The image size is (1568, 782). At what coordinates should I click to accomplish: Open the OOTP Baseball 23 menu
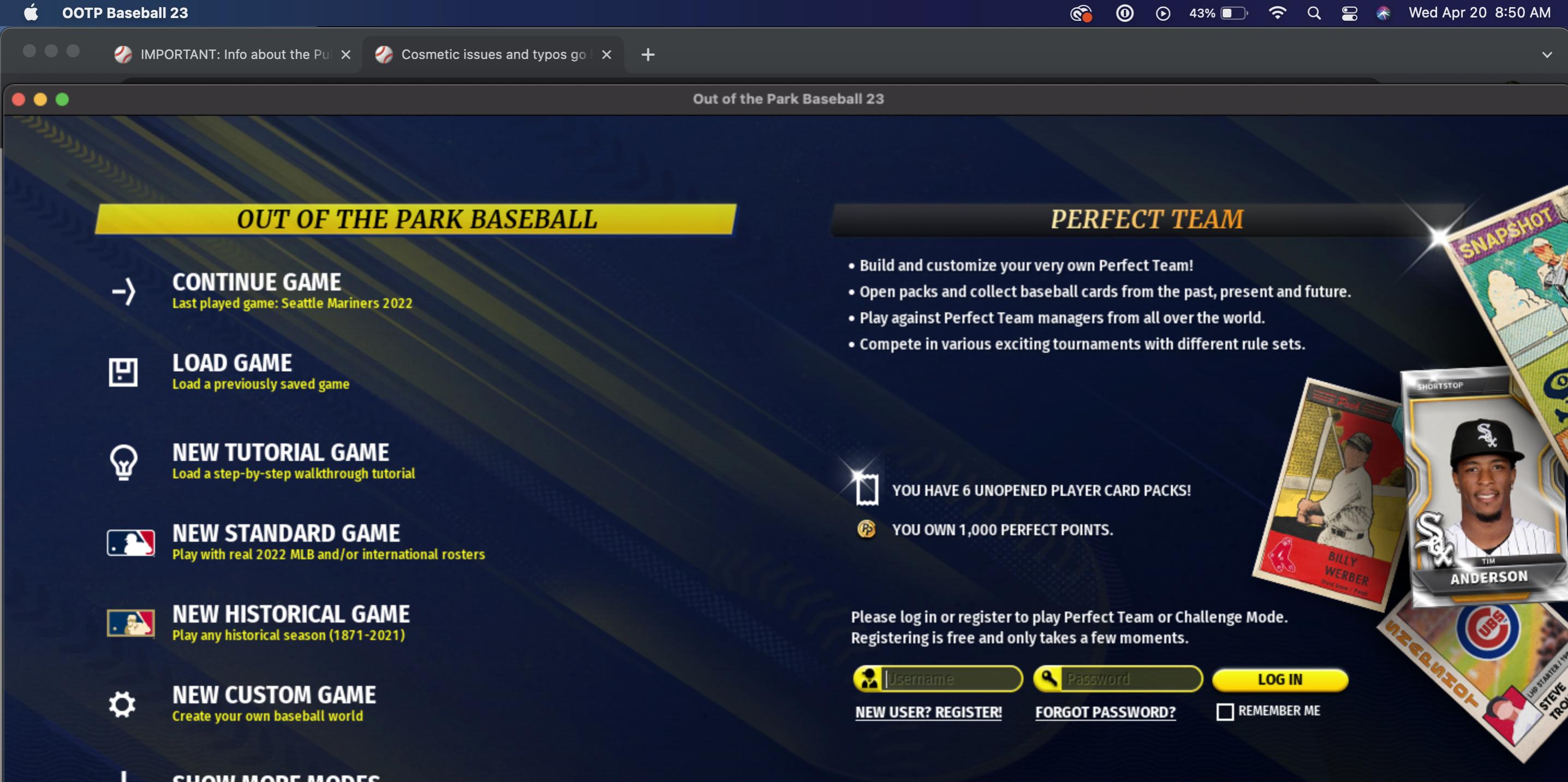coord(125,13)
